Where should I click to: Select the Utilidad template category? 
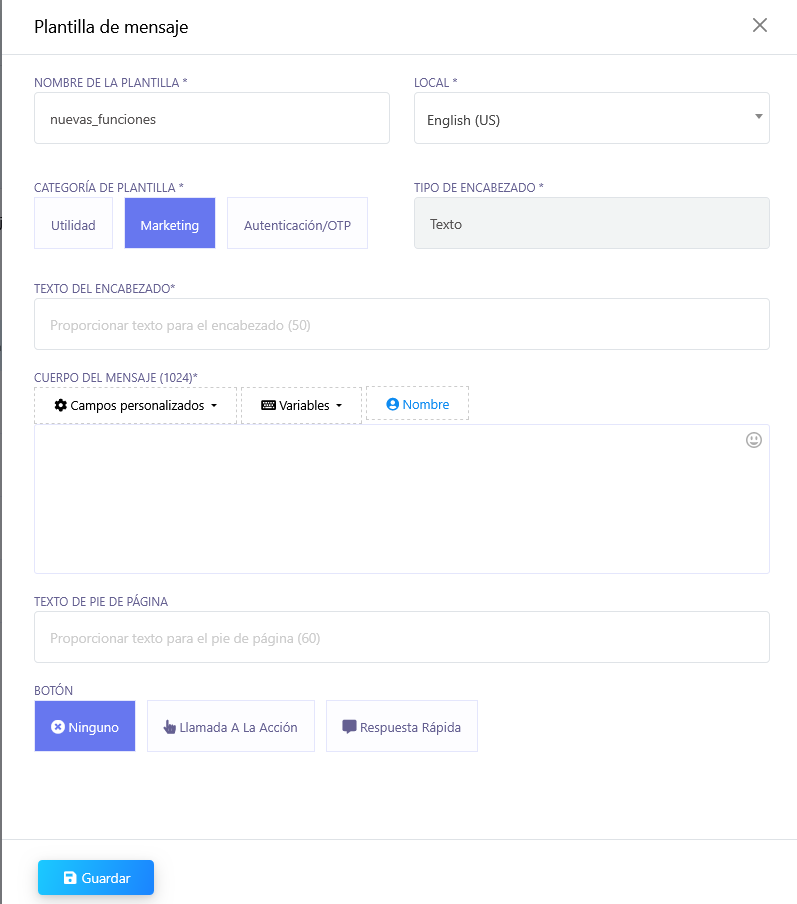click(x=73, y=224)
